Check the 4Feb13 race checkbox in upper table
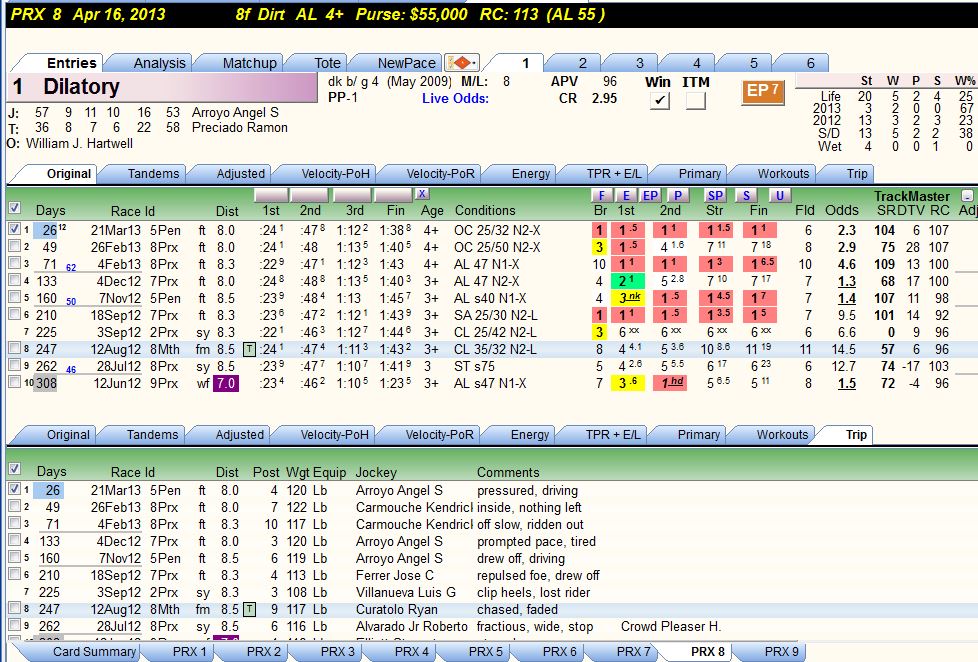This screenshot has width=978, height=662. (x=14, y=263)
